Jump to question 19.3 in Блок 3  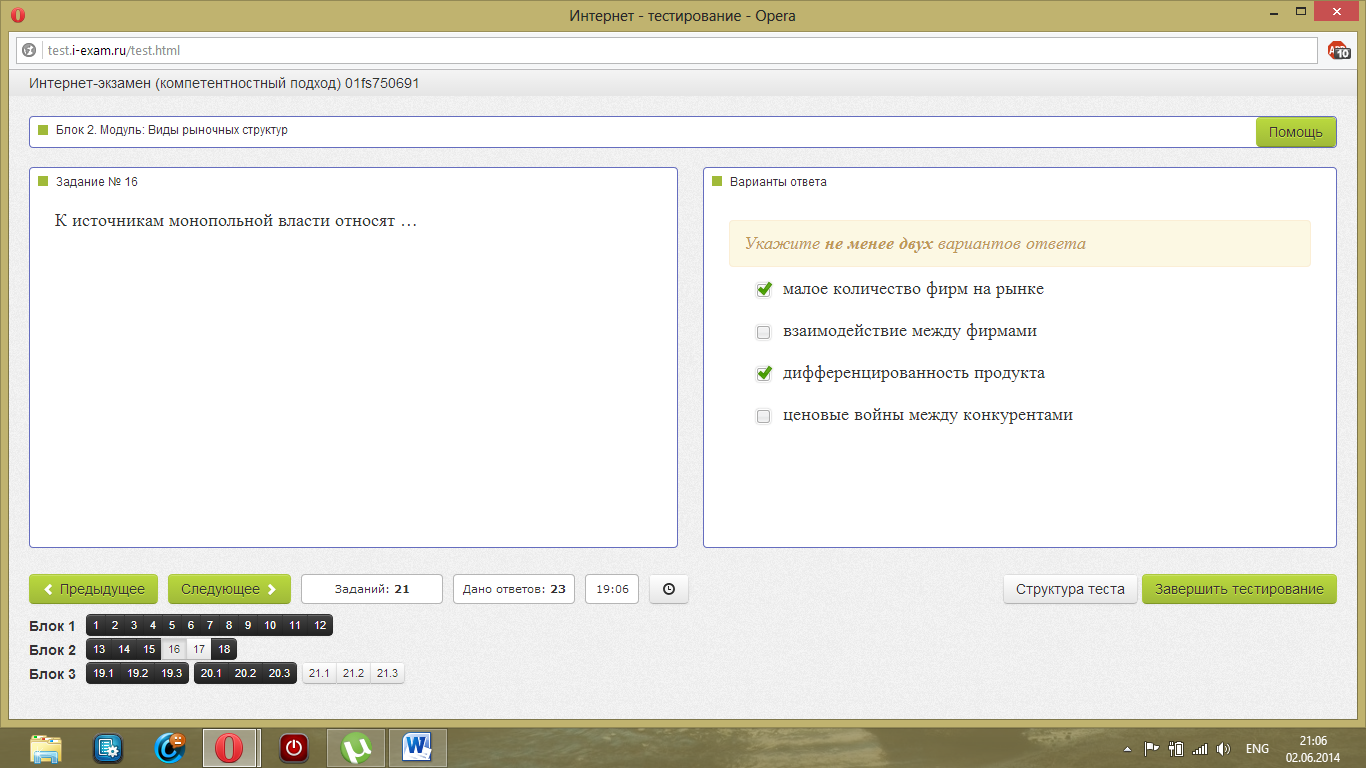[x=172, y=673]
